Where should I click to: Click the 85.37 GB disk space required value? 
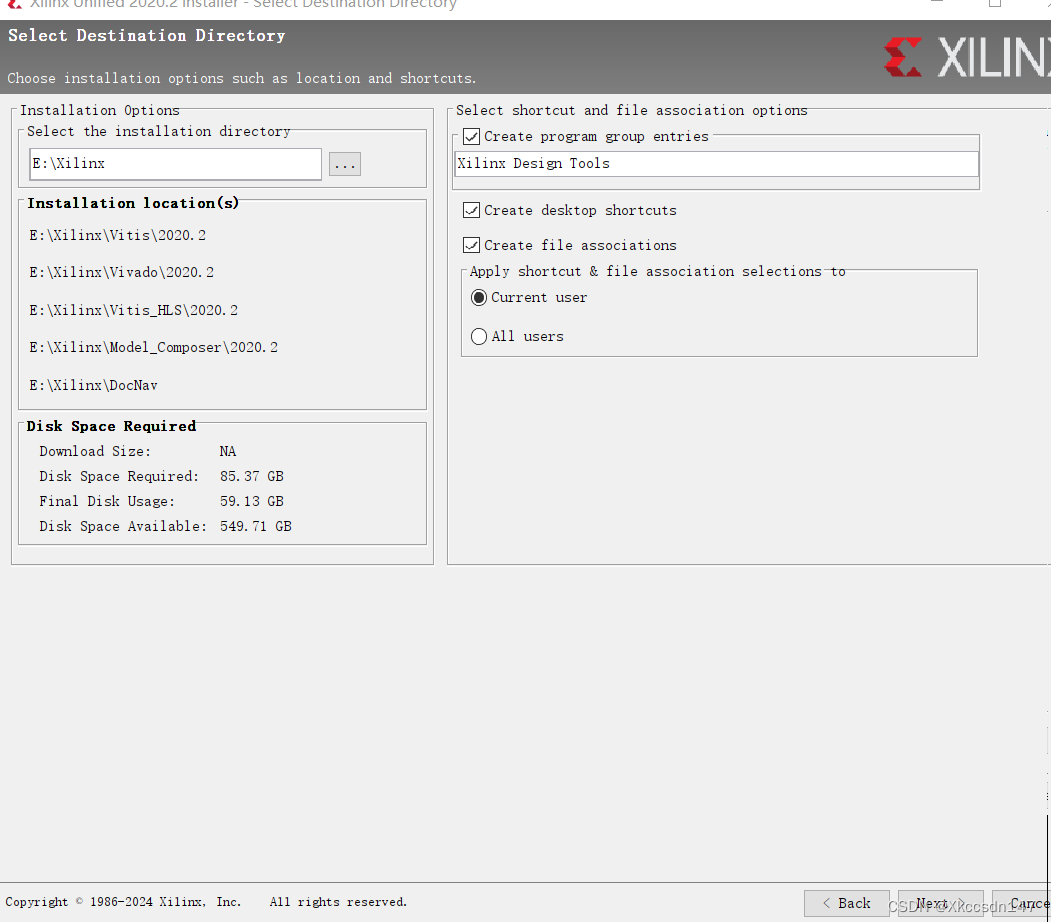pos(252,476)
